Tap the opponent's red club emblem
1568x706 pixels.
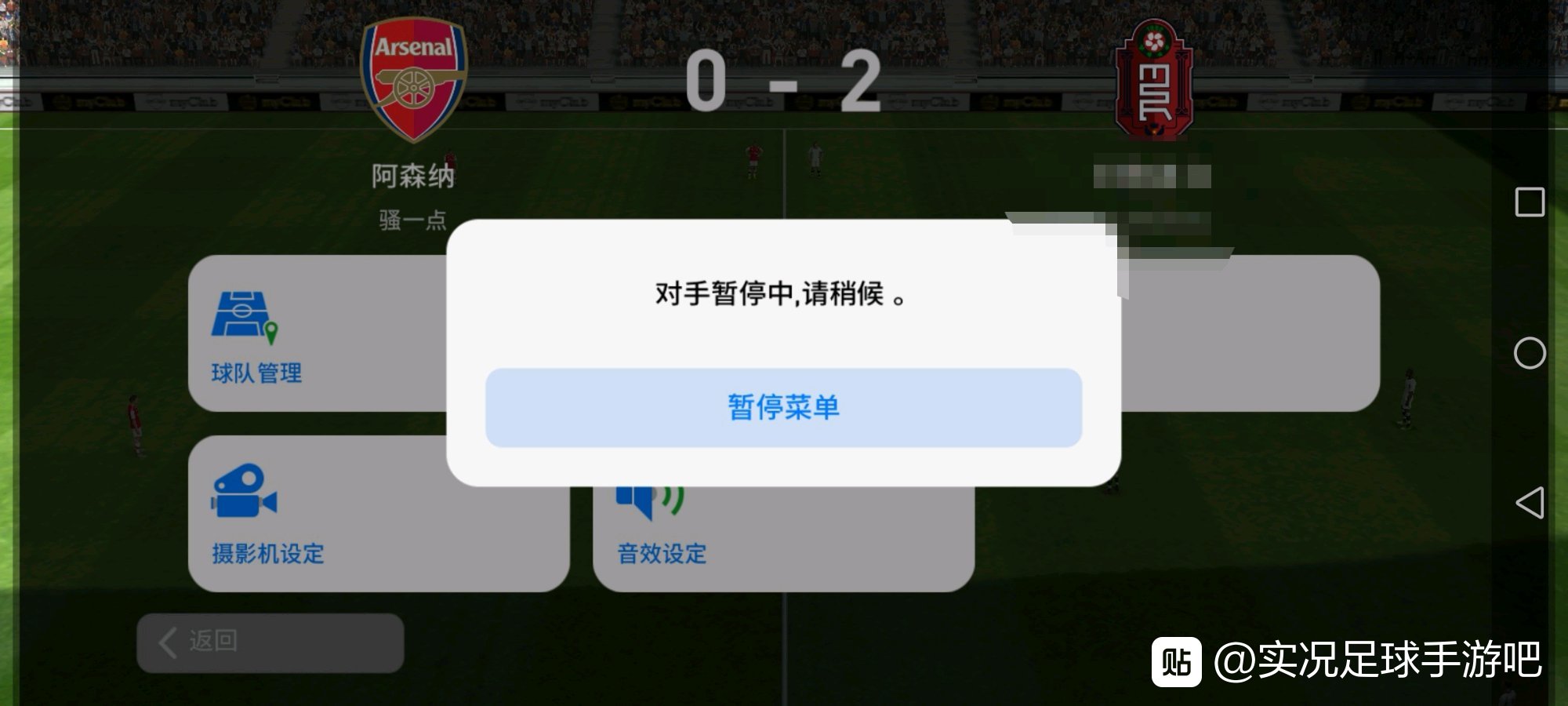click(x=1153, y=79)
